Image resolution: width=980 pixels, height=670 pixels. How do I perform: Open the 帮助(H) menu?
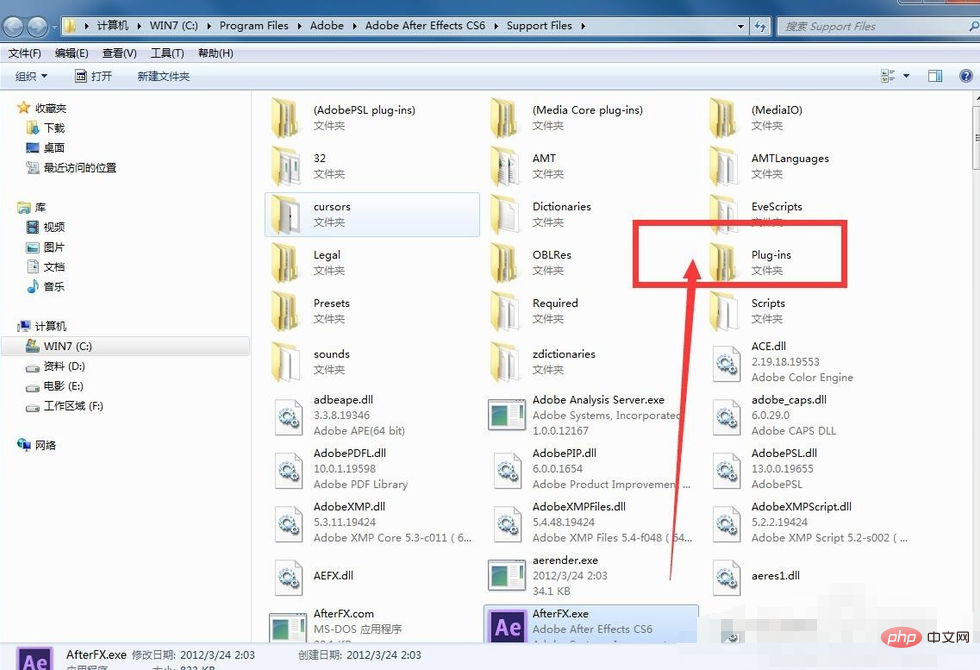[216, 53]
